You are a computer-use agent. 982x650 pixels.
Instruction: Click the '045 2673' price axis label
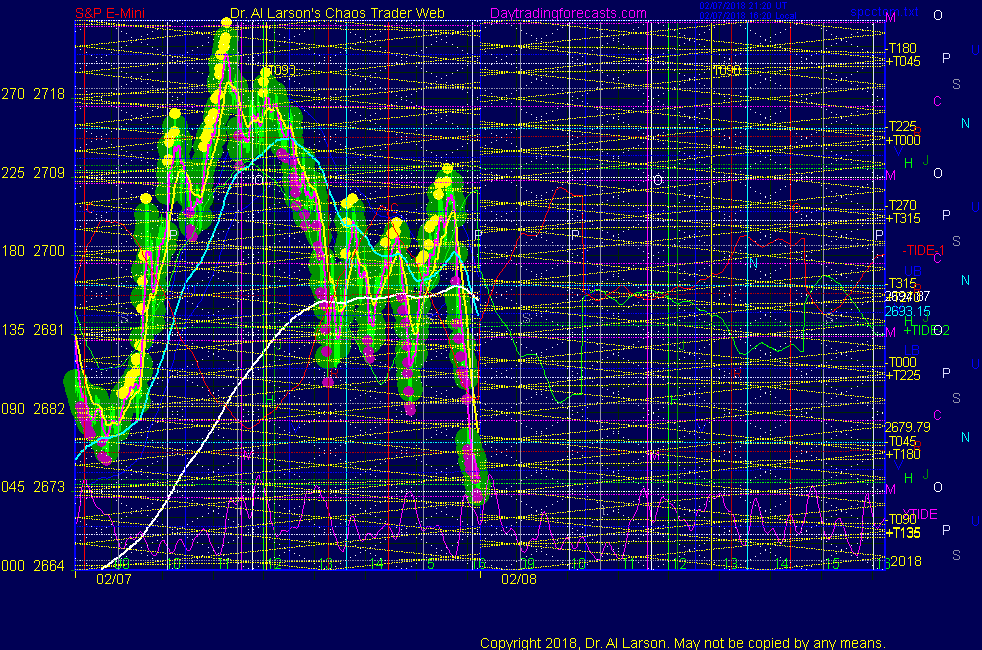33,487
